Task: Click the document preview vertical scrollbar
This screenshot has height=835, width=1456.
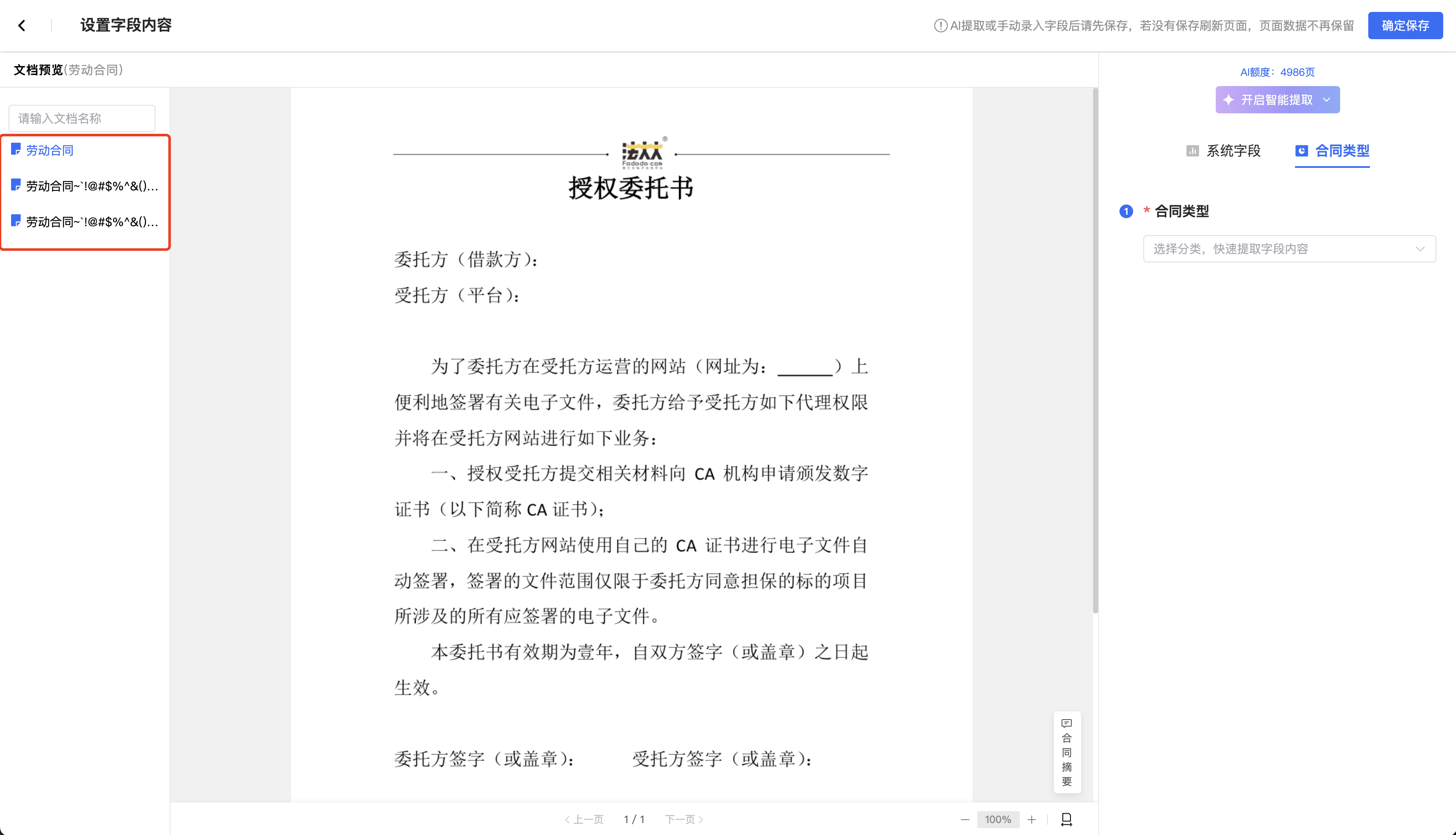Action: 1095,350
